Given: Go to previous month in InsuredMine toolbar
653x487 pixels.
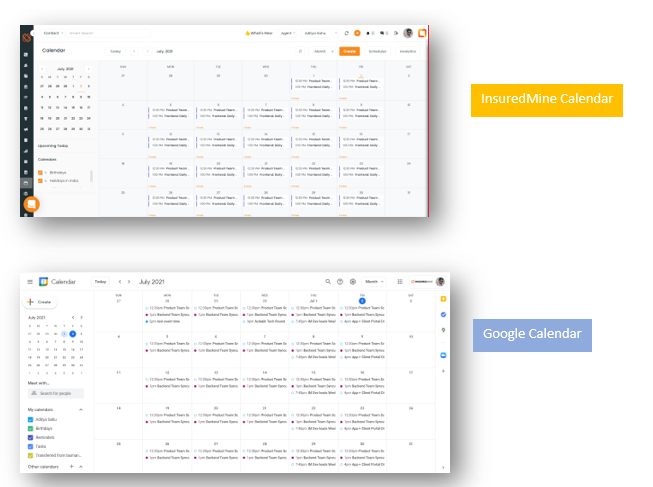Looking at the screenshot, I should point(134,51).
